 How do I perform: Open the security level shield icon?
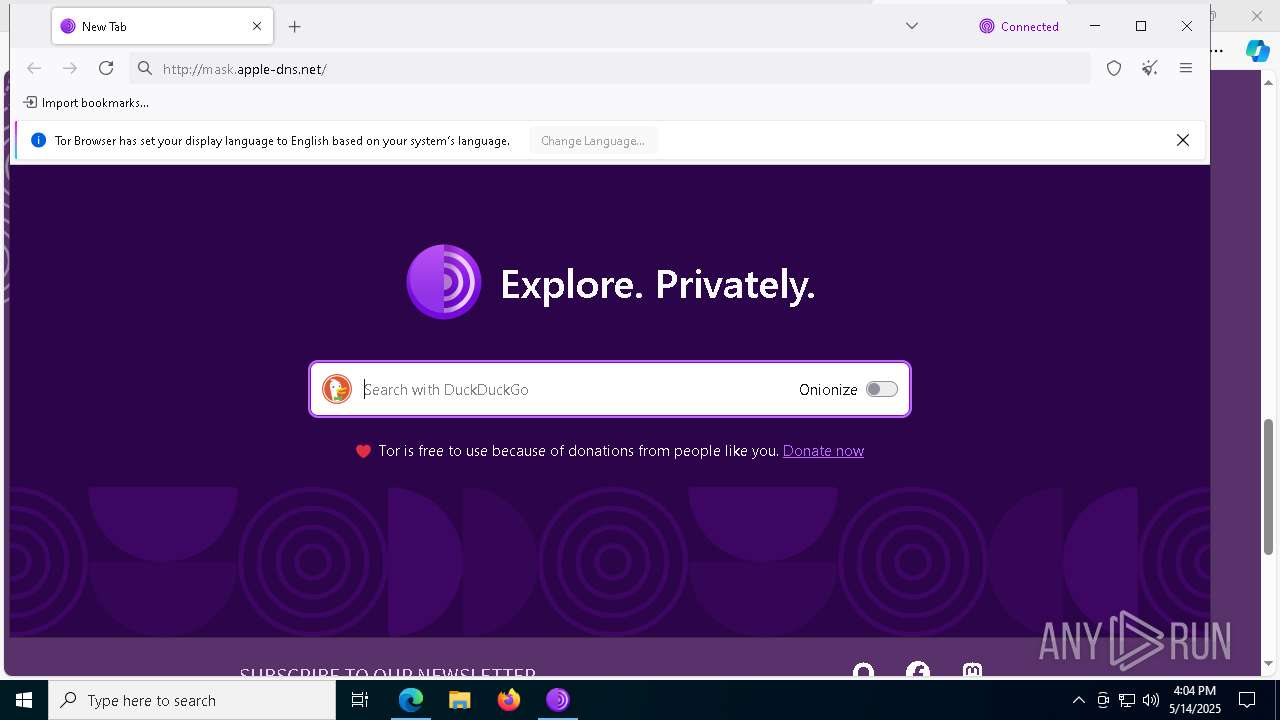pos(1114,68)
